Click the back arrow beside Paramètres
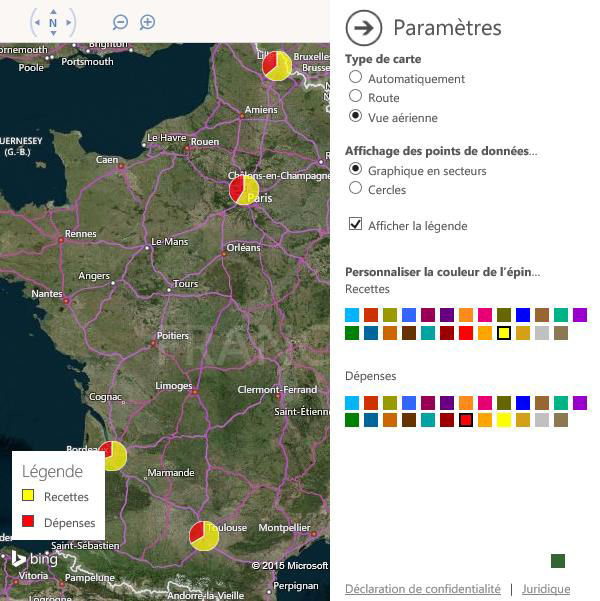600x601 pixels. 363,27
